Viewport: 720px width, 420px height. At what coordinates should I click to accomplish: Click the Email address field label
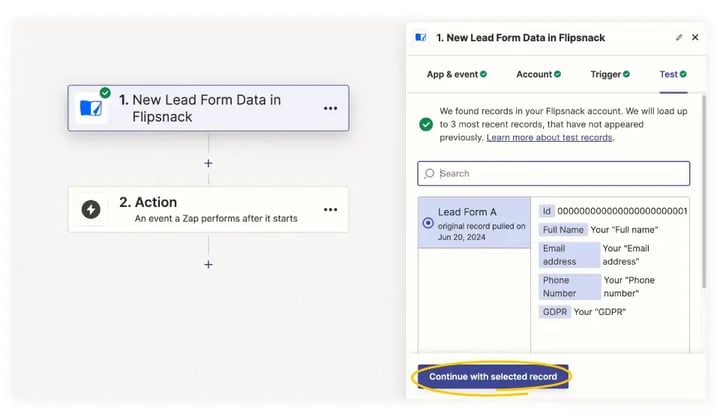tap(569, 255)
